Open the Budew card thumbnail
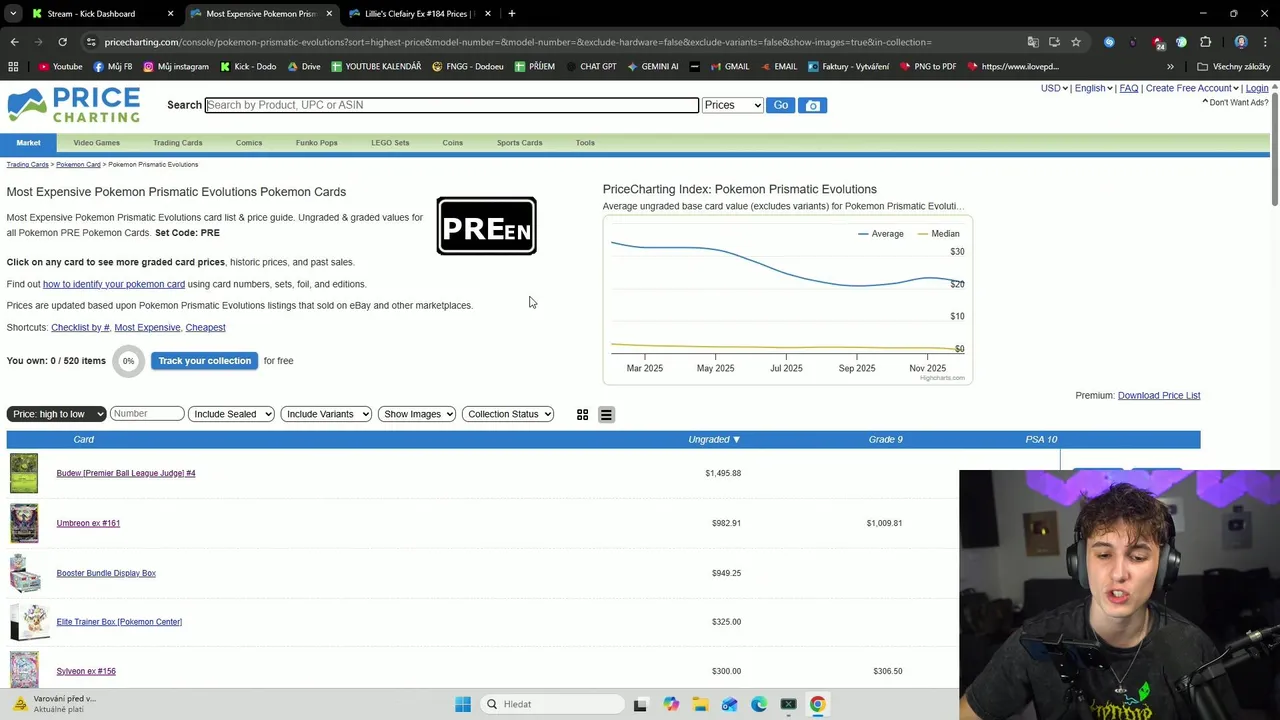Image resolution: width=1280 pixels, height=720 pixels. point(24,473)
